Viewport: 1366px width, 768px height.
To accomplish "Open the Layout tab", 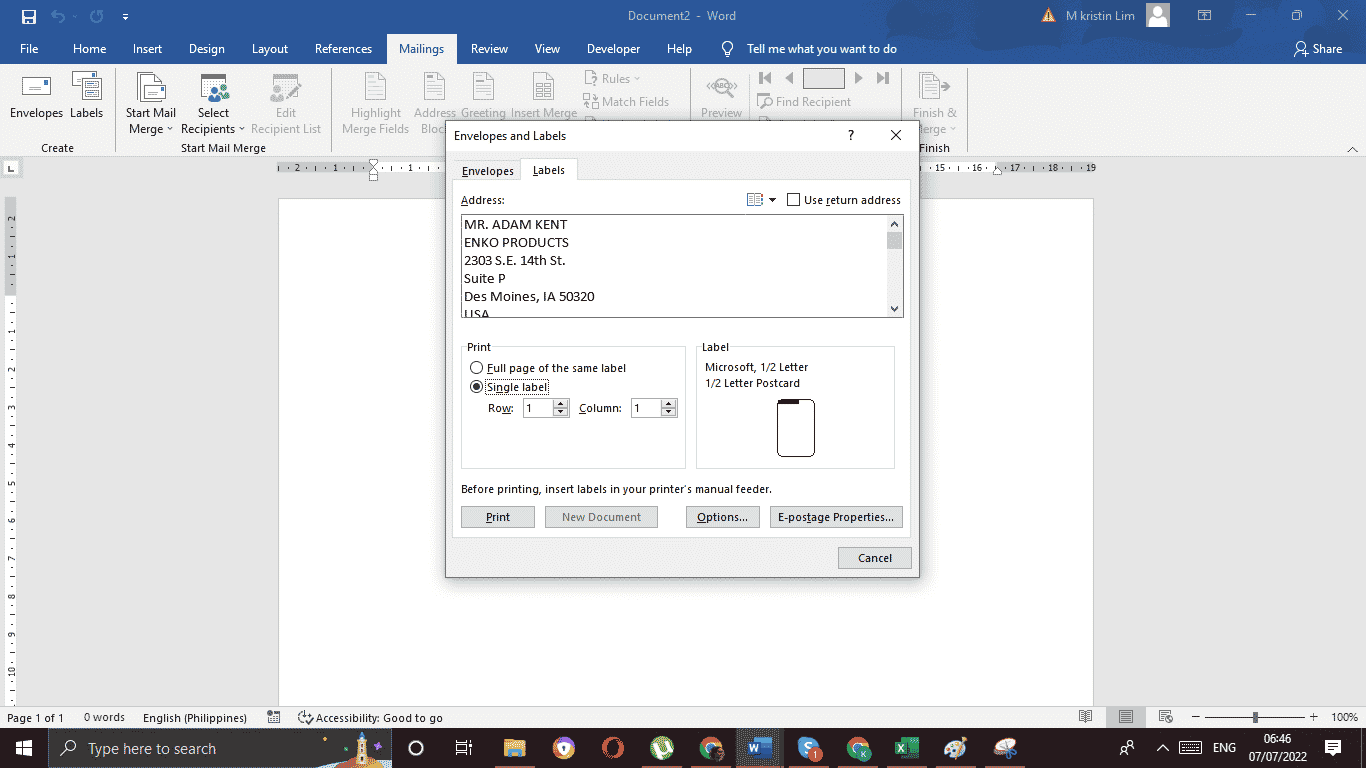I will [x=270, y=49].
